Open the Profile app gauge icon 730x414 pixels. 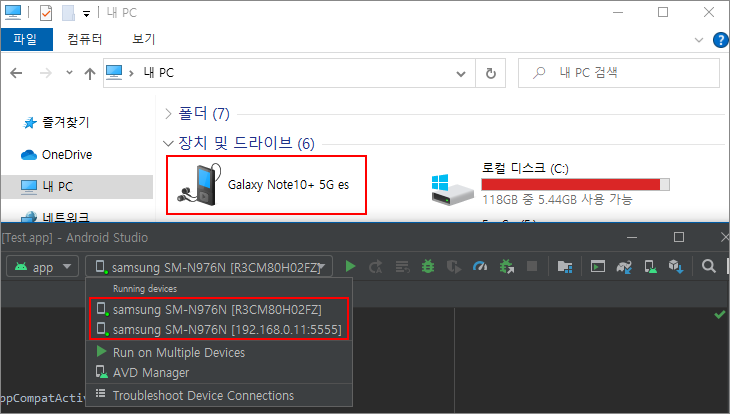point(480,266)
